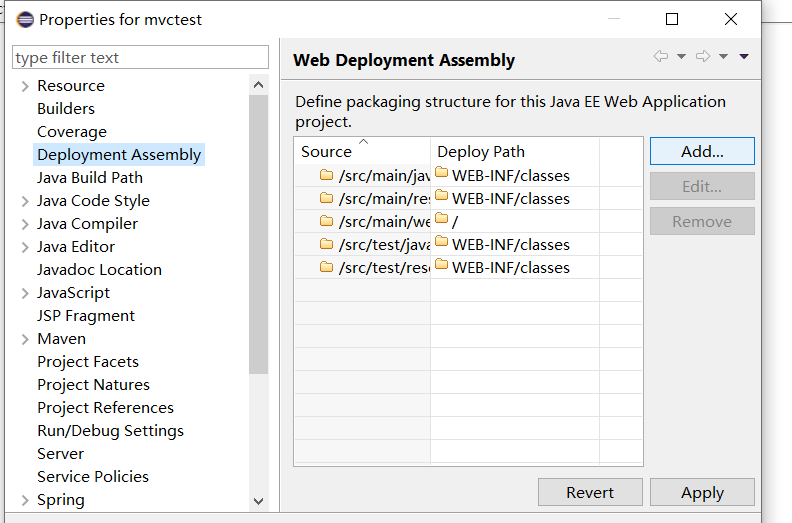Click the Source column header

327,152
